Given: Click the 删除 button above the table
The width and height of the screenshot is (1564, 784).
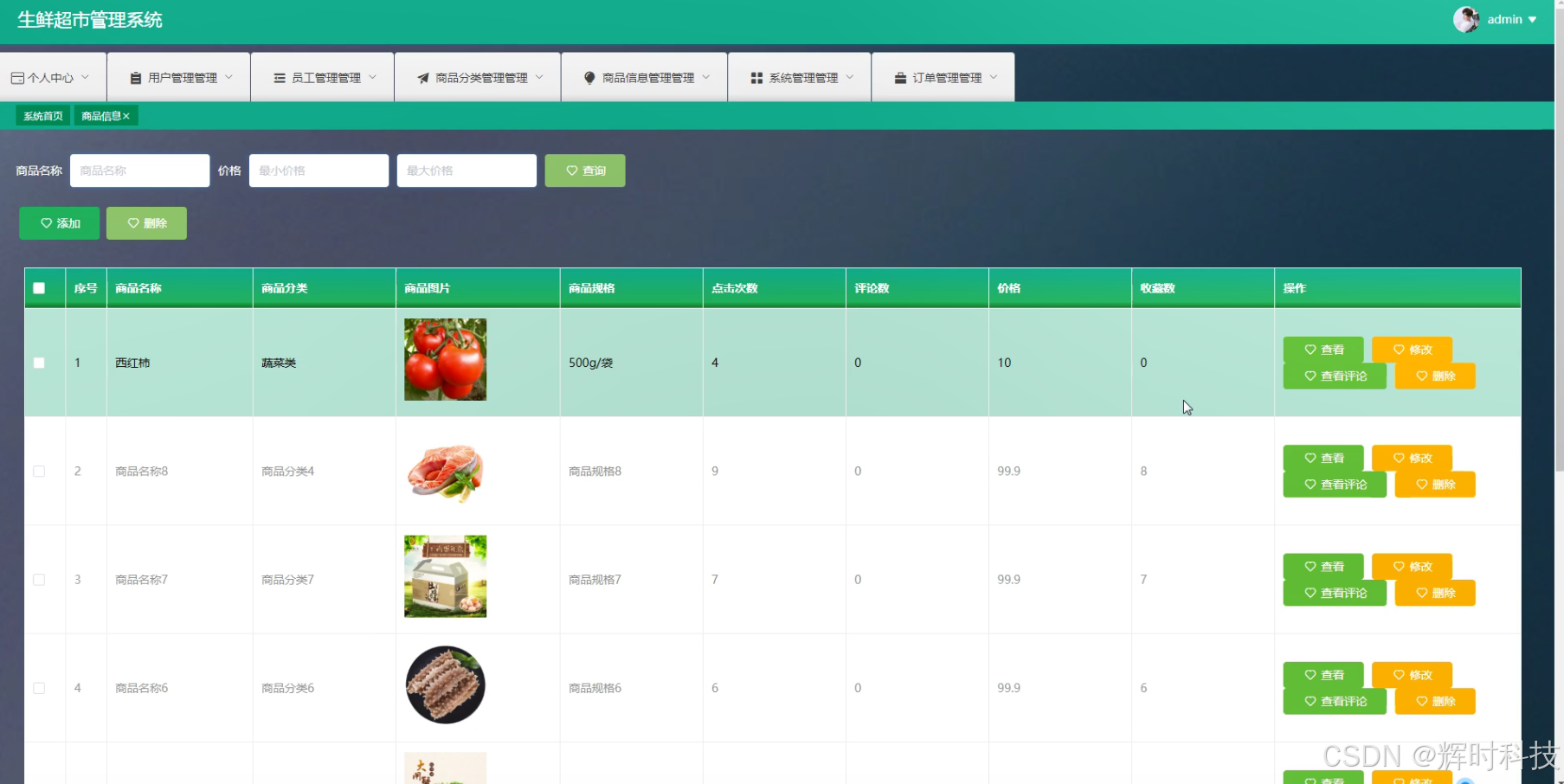Looking at the screenshot, I should click(146, 223).
